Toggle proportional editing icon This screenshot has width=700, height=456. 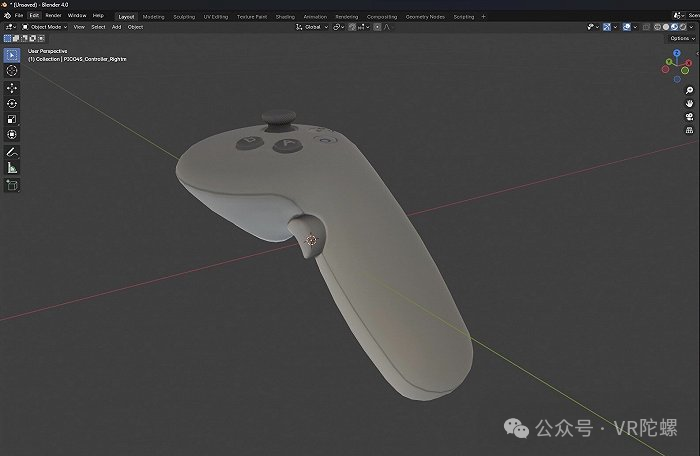click(x=377, y=27)
